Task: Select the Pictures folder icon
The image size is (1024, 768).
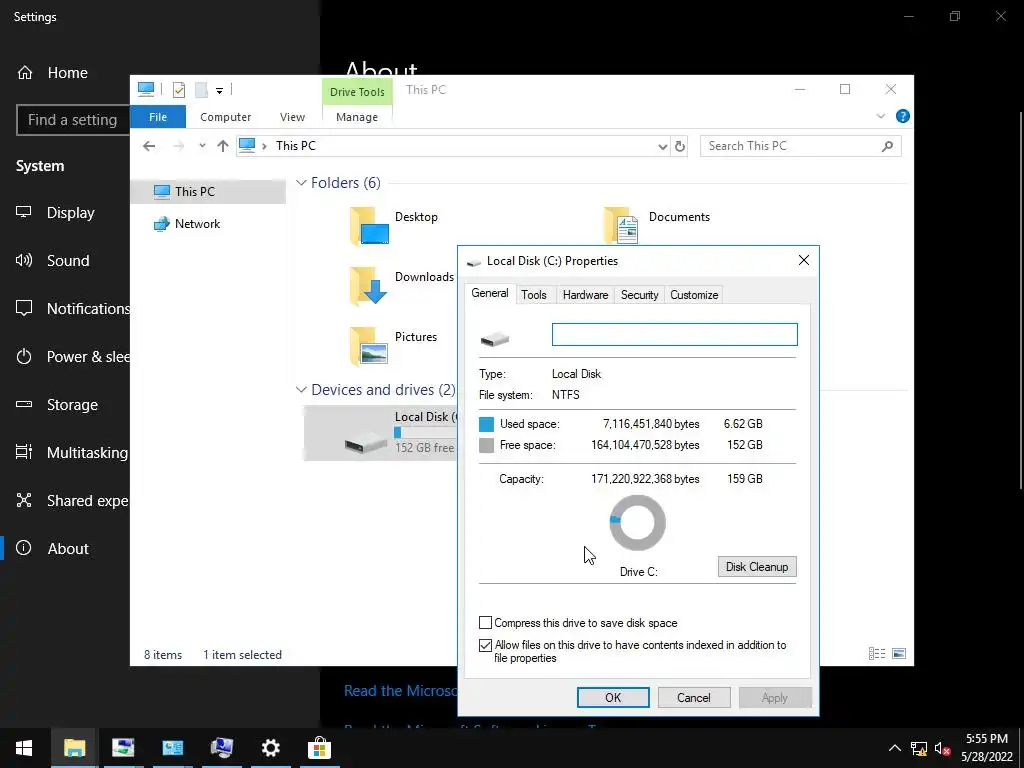Action: pyautogui.click(x=370, y=346)
